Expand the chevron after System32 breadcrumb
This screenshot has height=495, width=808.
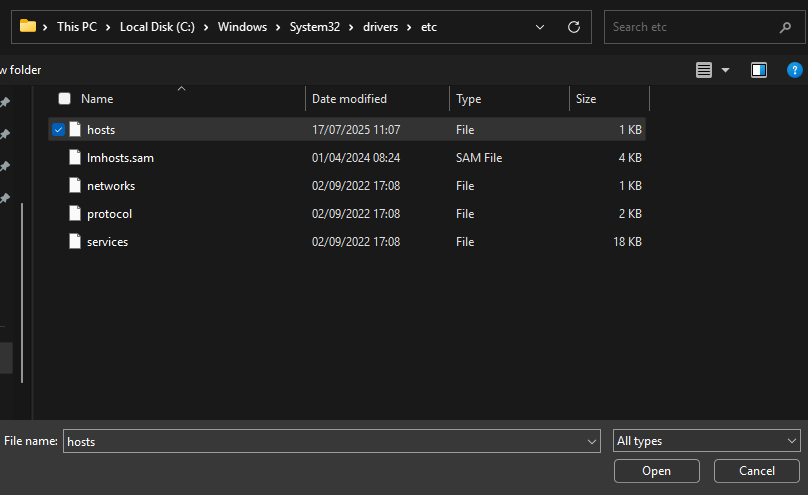coord(351,27)
